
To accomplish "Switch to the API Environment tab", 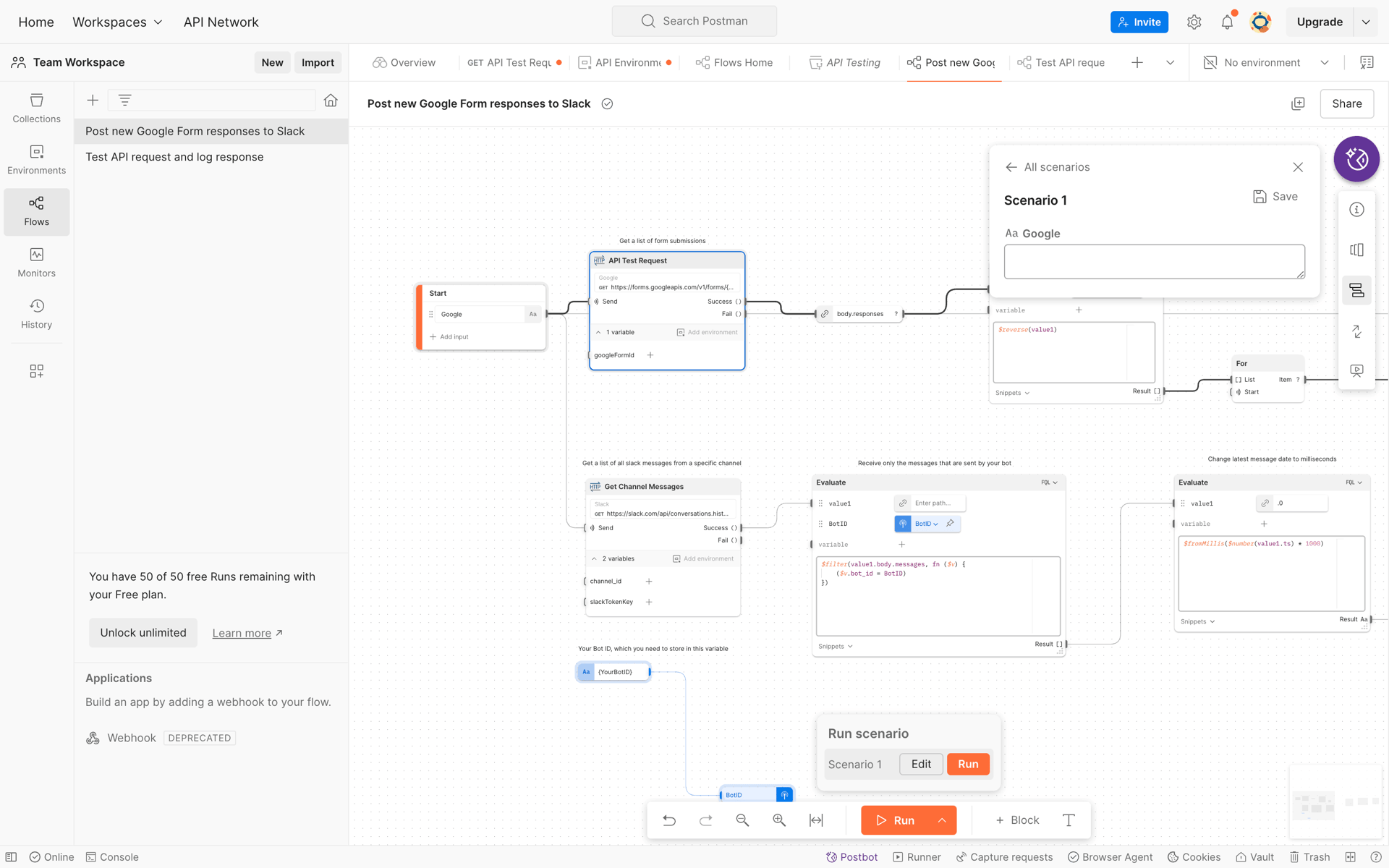I will (625, 63).
